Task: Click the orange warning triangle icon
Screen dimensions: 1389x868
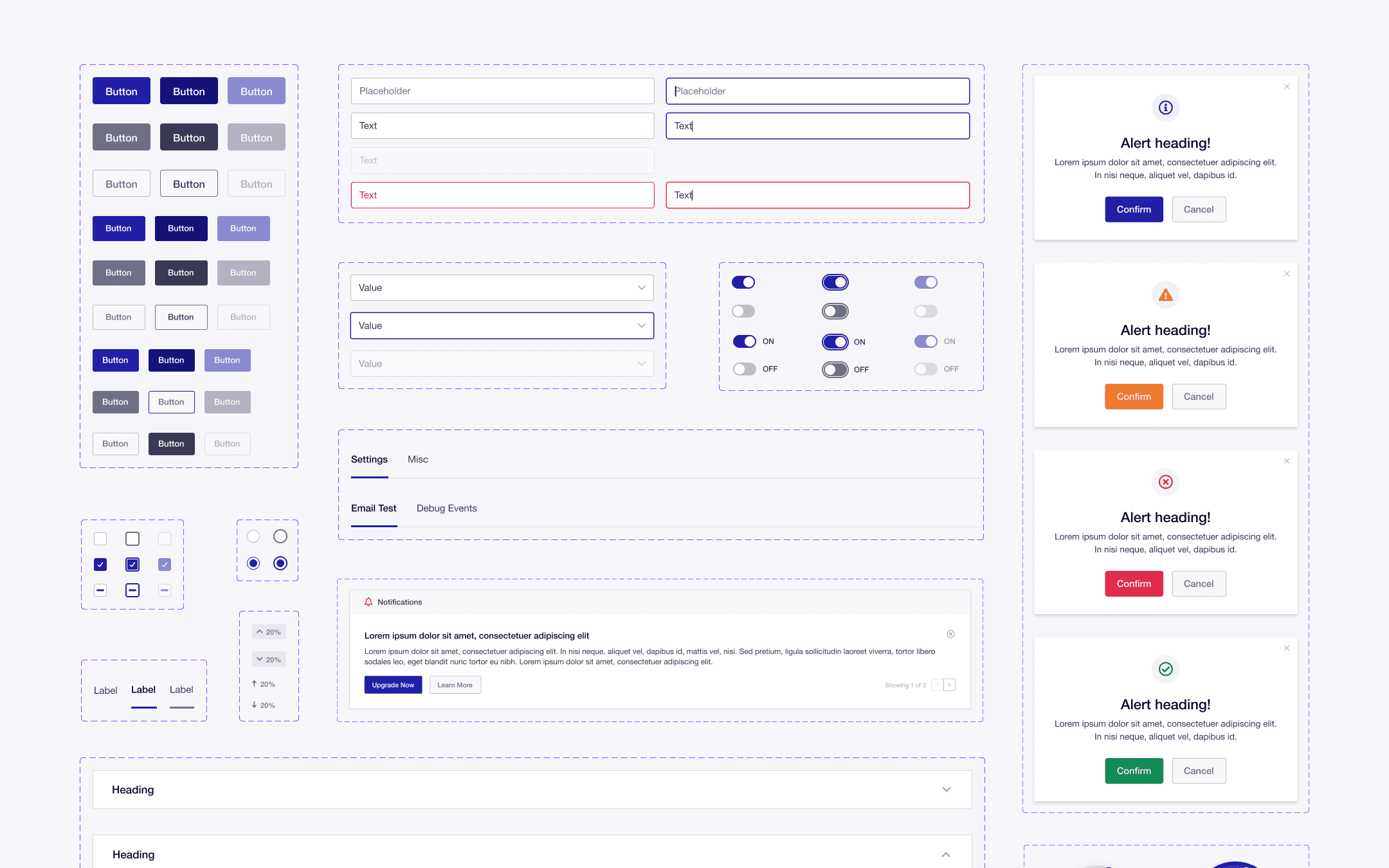Action: (1165, 295)
